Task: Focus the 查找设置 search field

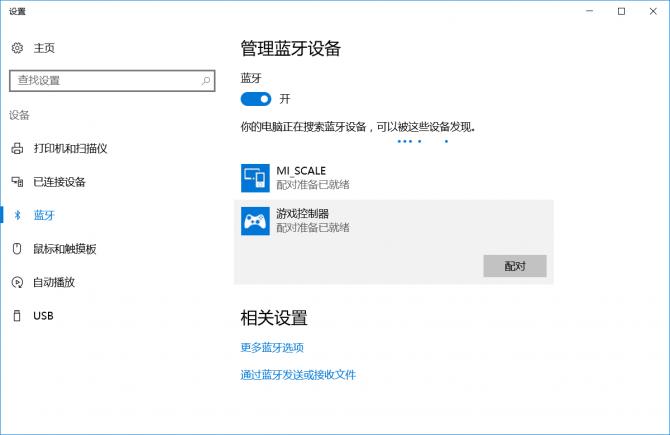Action: (x=112, y=81)
